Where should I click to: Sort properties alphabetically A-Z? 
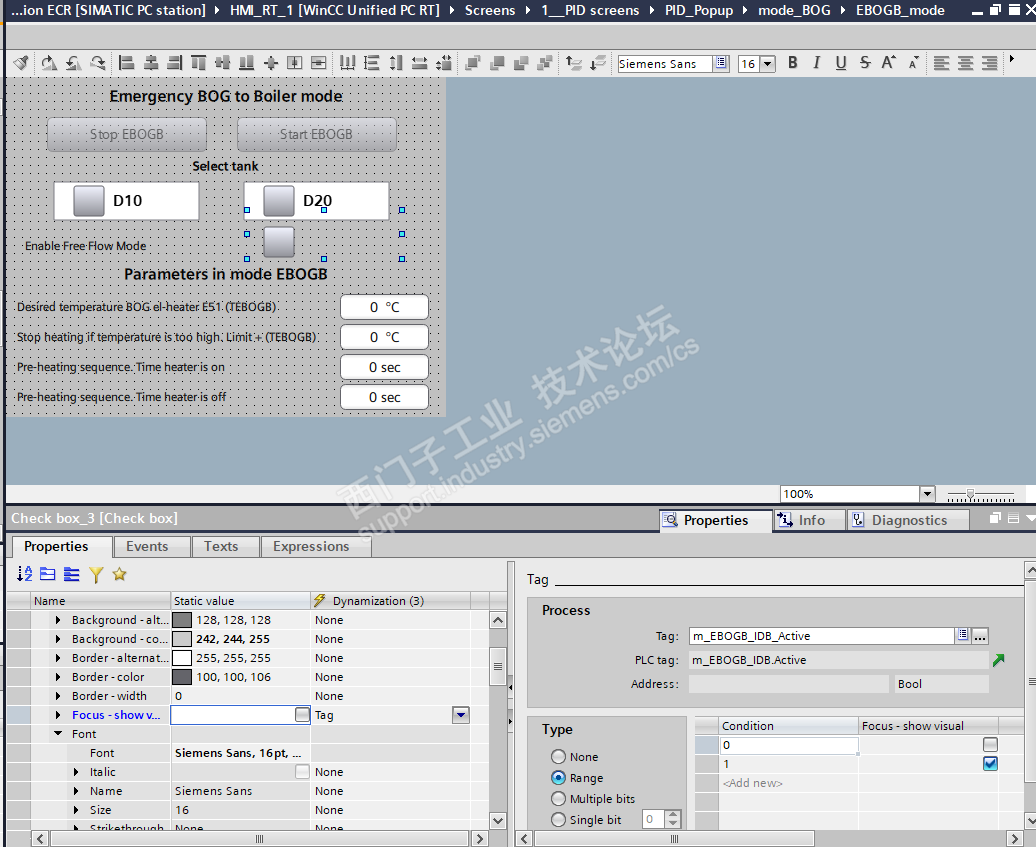[x=24, y=573]
